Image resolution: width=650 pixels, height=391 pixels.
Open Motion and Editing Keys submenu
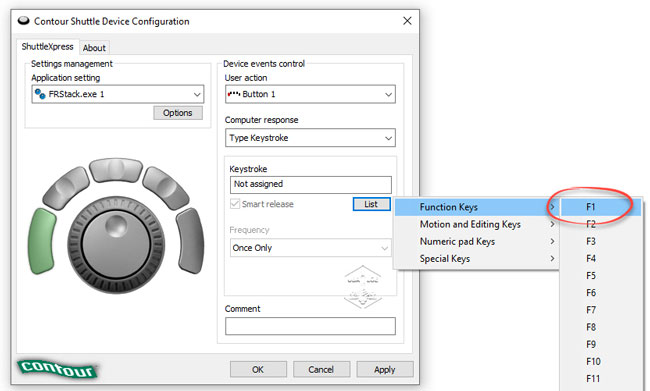(477, 224)
